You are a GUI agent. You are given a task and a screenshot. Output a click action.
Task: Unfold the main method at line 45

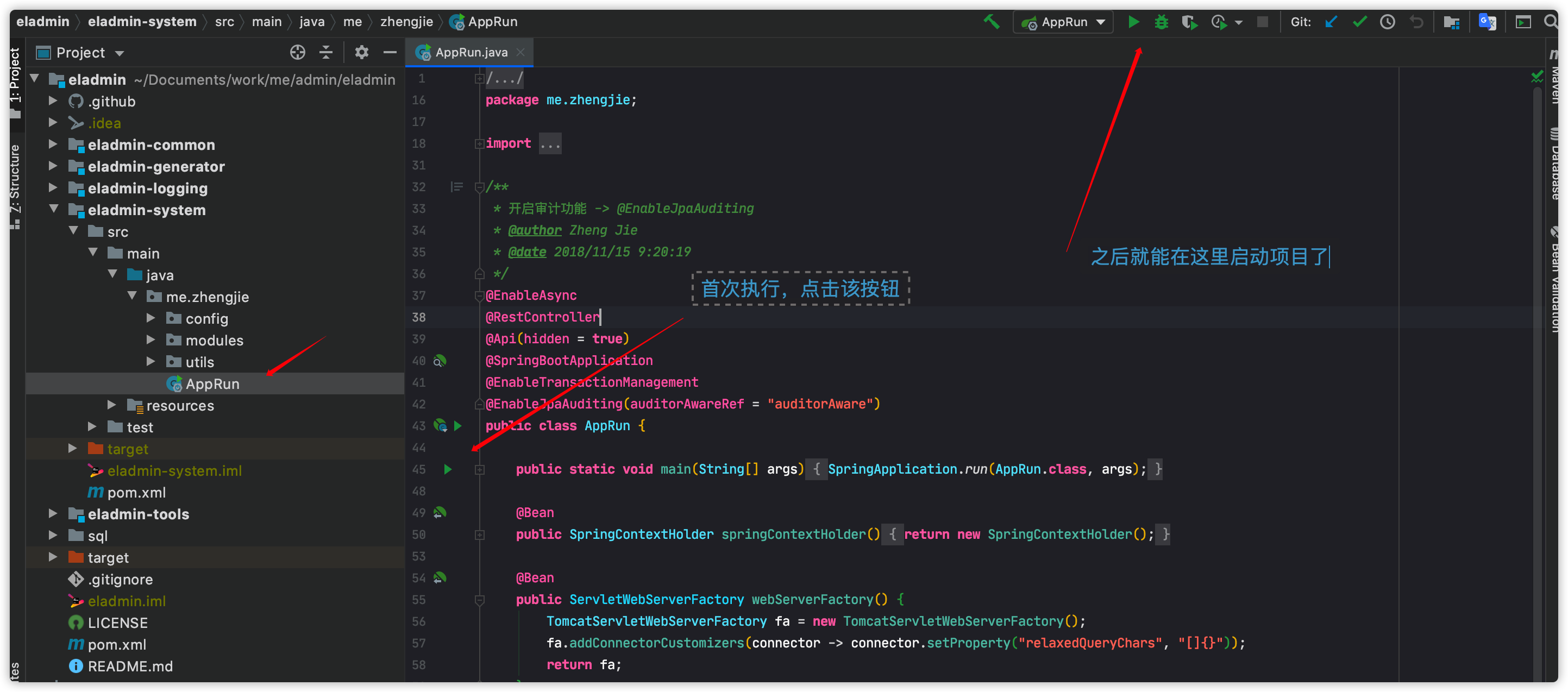click(x=479, y=469)
